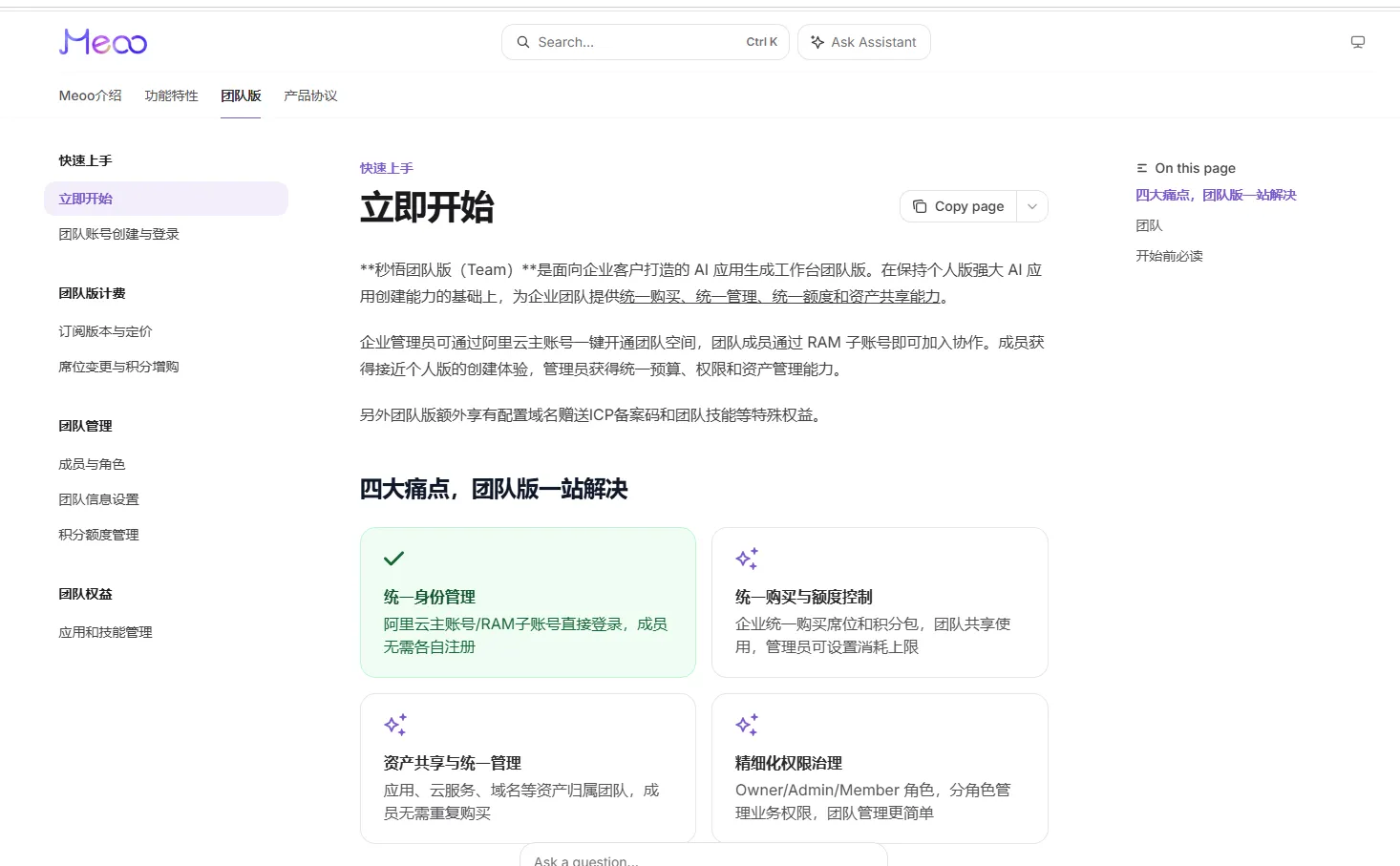
Task: Open 积分额度管理 sidebar page
Action: pyautogui.click(x=99, y=535)
